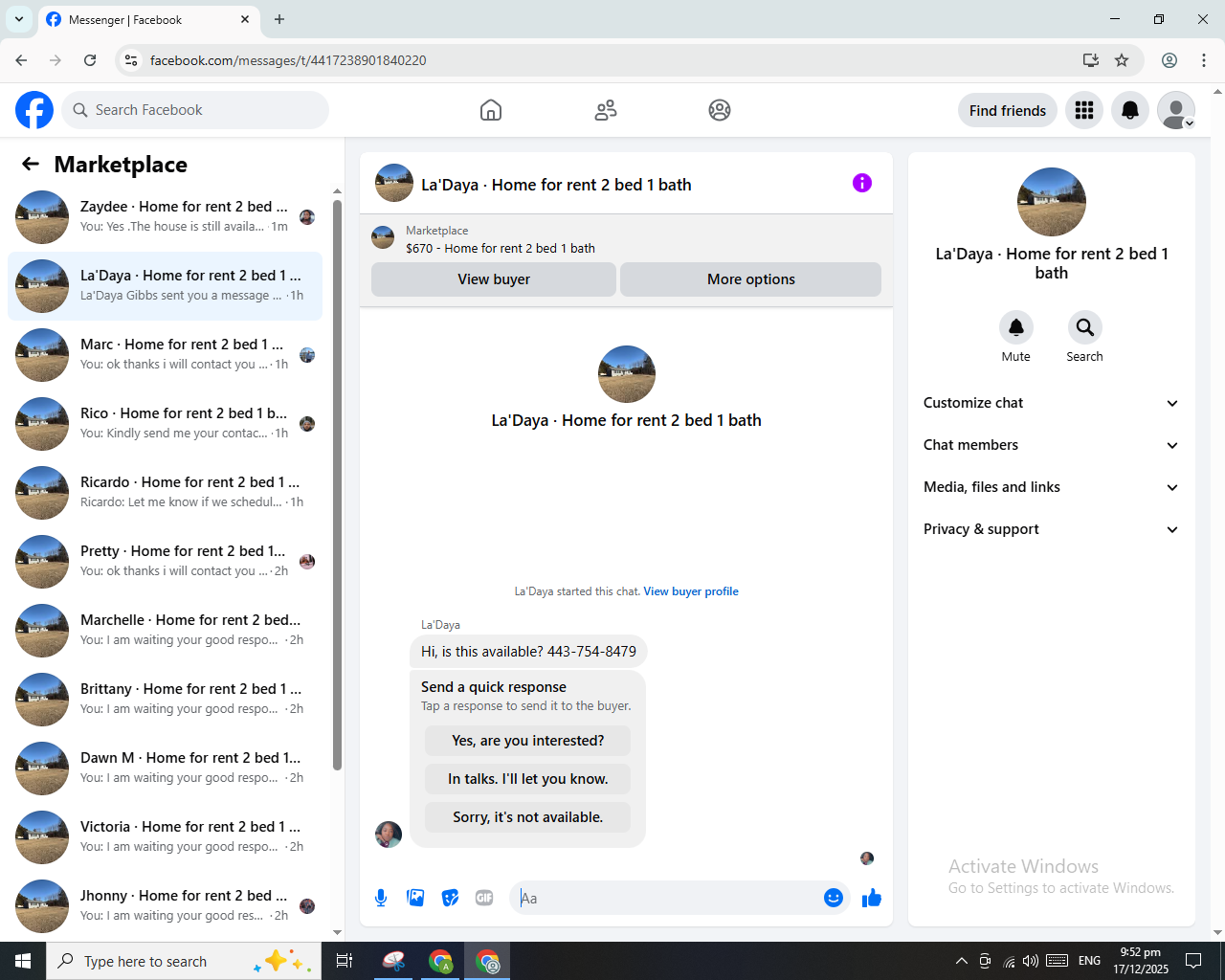
Task: Open Marchelle's rental conversation
Action: click(165, 631)
